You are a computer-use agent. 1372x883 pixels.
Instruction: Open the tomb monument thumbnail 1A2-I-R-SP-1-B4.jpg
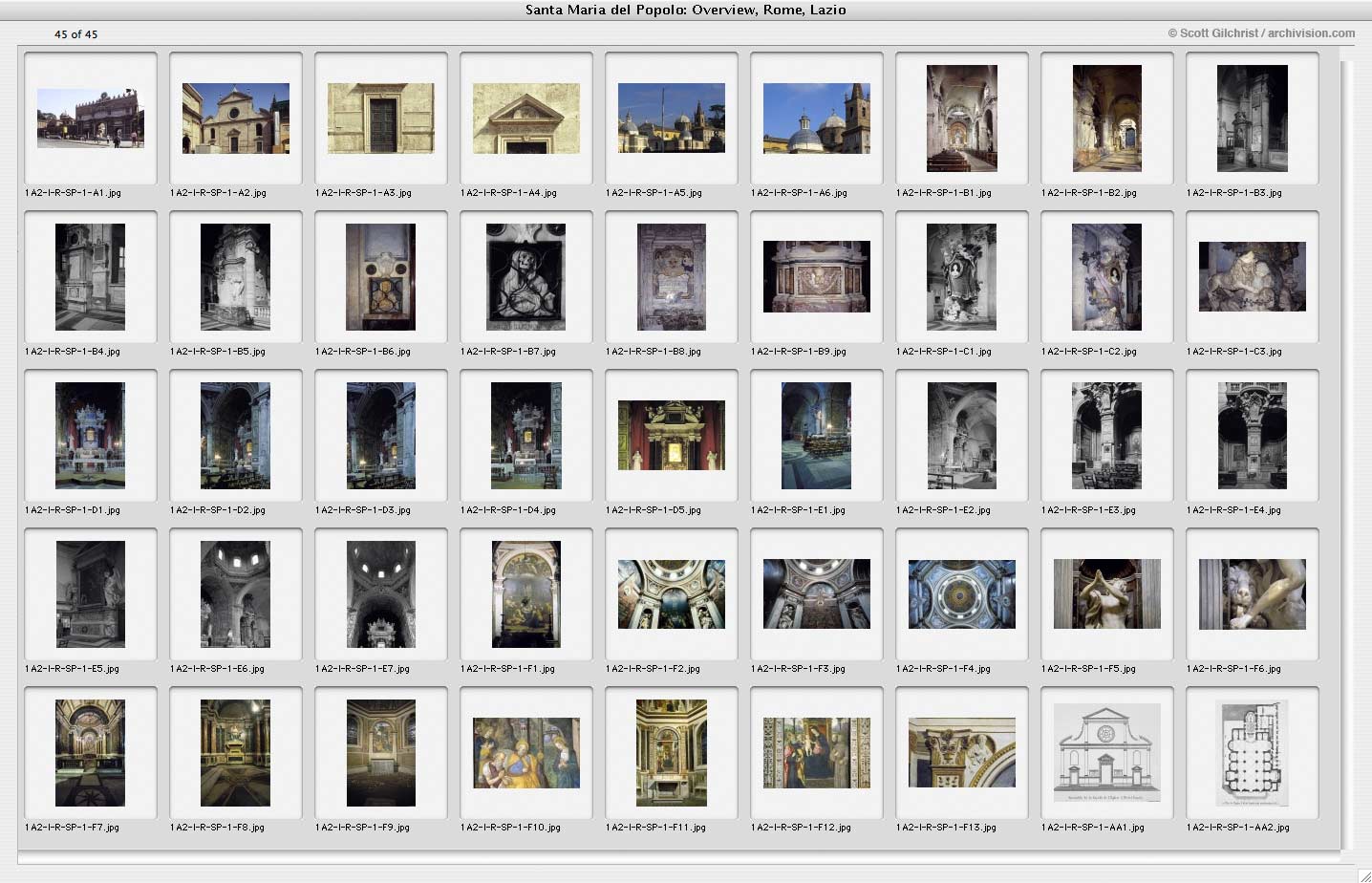tap(91, 277)
